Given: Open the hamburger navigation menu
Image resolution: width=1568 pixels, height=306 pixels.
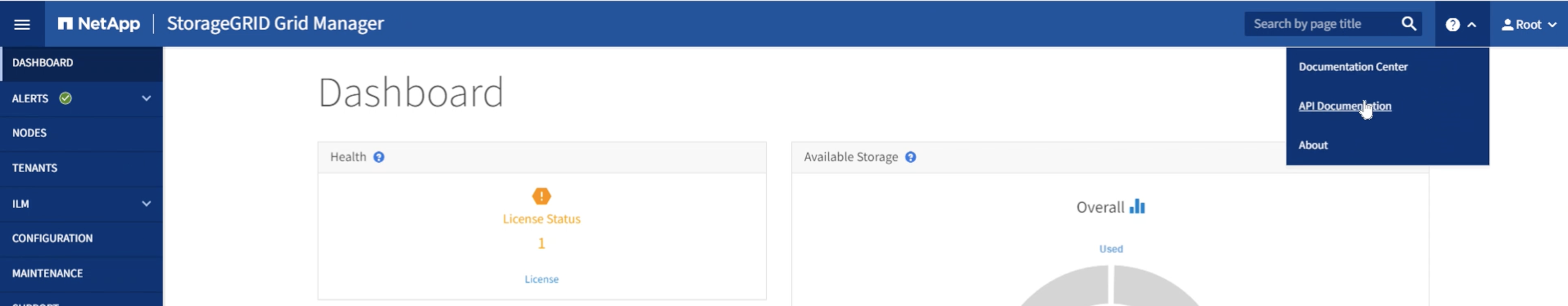Looking at the screenshot, I should 22,24.
